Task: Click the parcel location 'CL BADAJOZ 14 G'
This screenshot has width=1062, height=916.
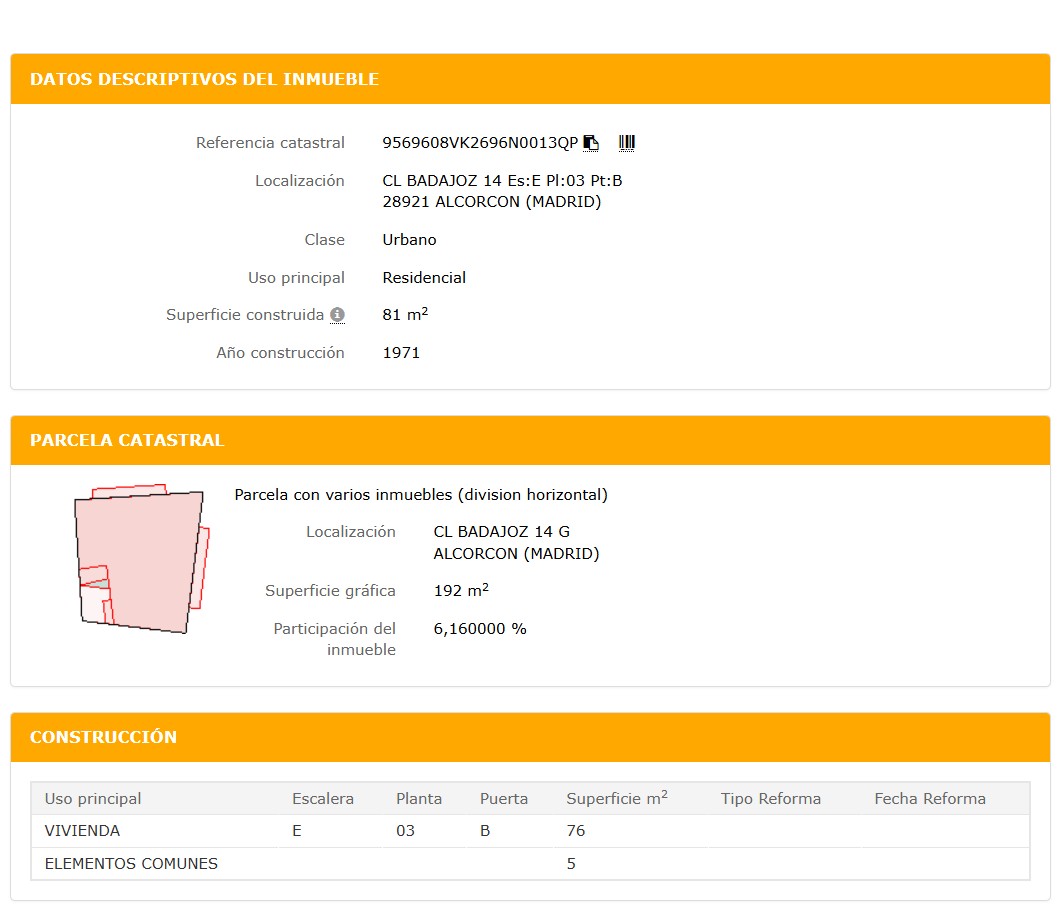Action: (x=501, y=532)
